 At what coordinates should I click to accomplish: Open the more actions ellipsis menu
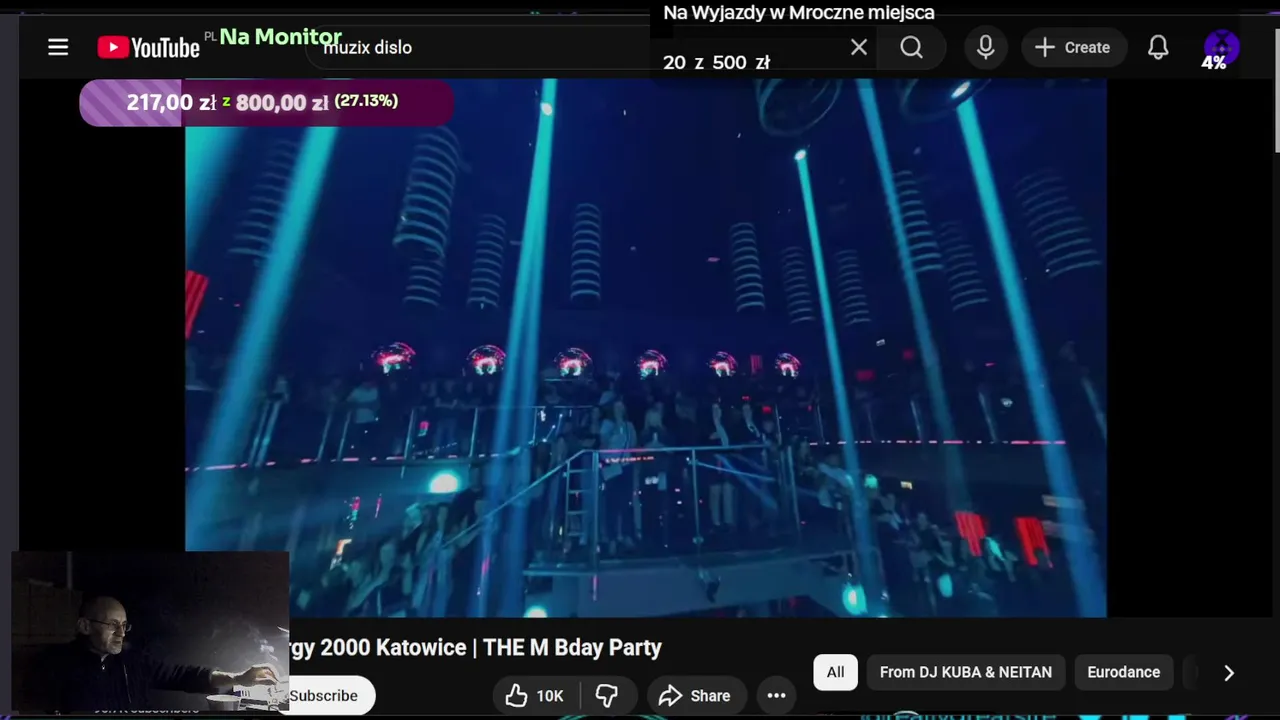click(776, 696)
